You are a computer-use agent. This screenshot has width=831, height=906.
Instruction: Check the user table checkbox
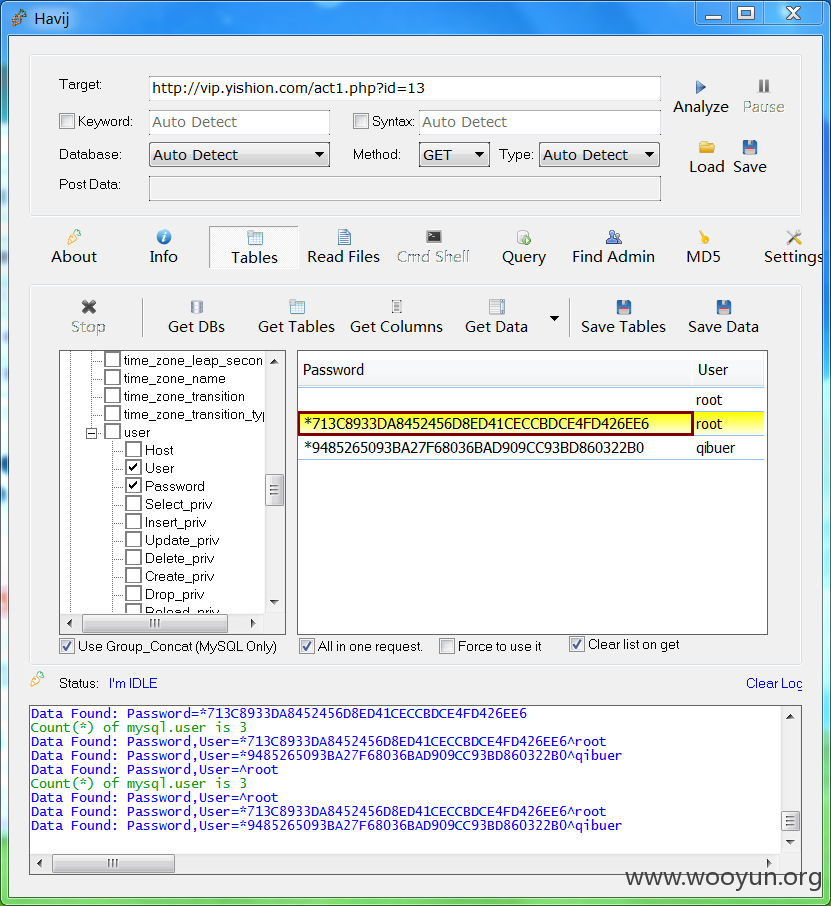coord(113,432)
